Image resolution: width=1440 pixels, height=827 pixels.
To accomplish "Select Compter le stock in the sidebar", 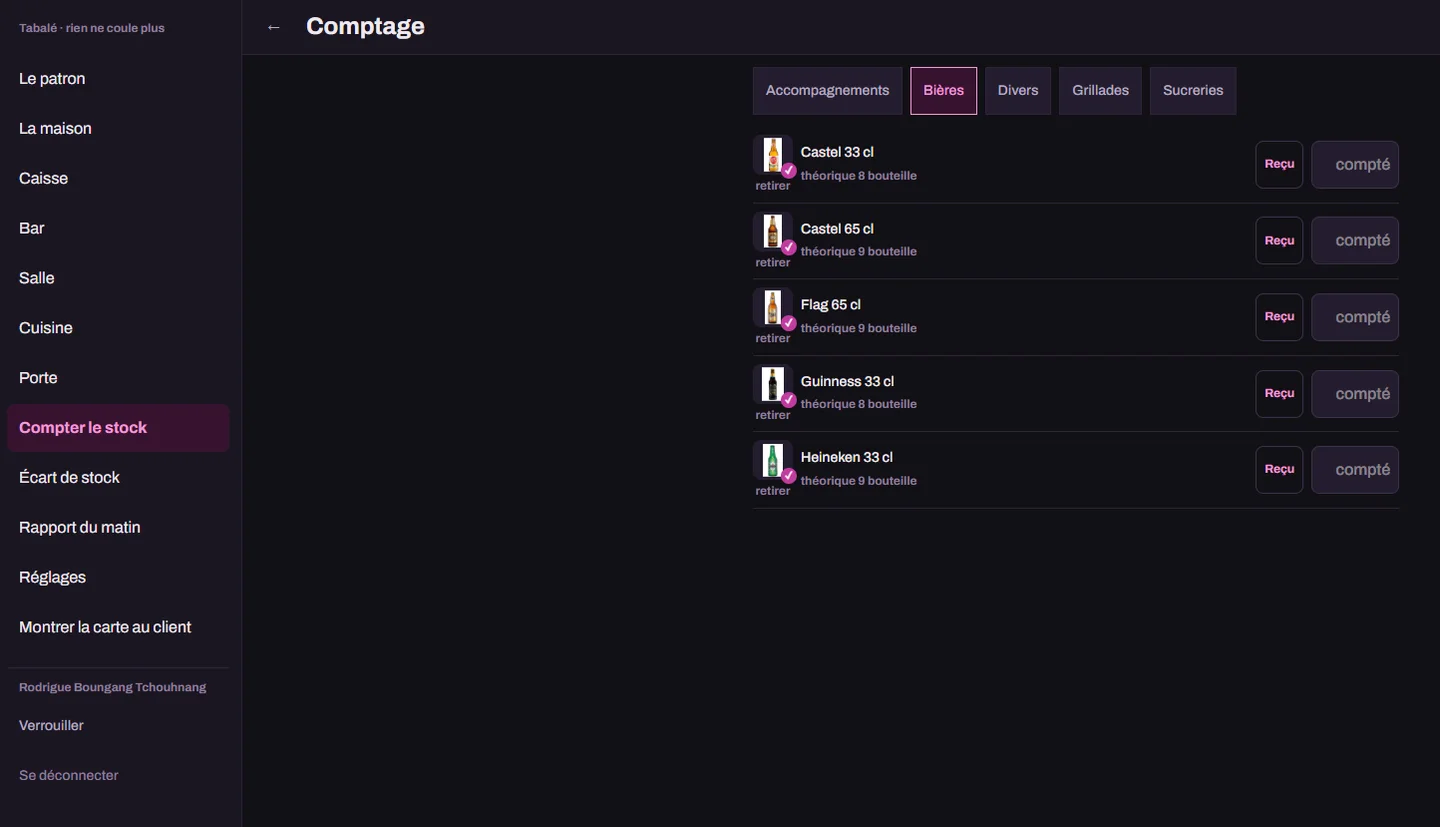I will point(118,428).
